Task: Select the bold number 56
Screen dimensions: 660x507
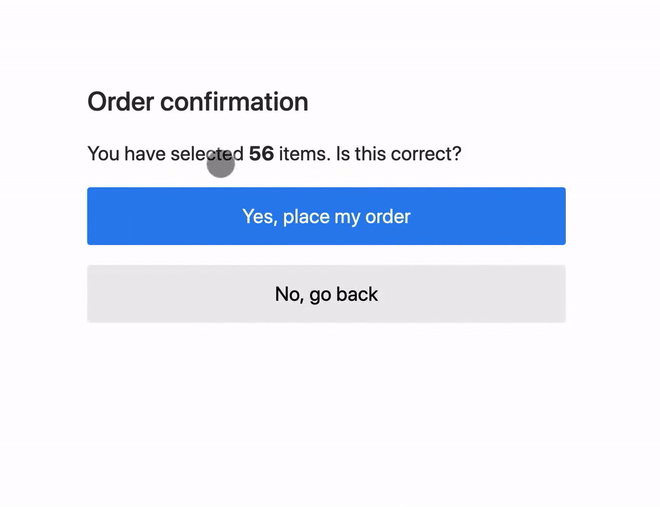Action: pyautogui.click(x=261, y=154)
